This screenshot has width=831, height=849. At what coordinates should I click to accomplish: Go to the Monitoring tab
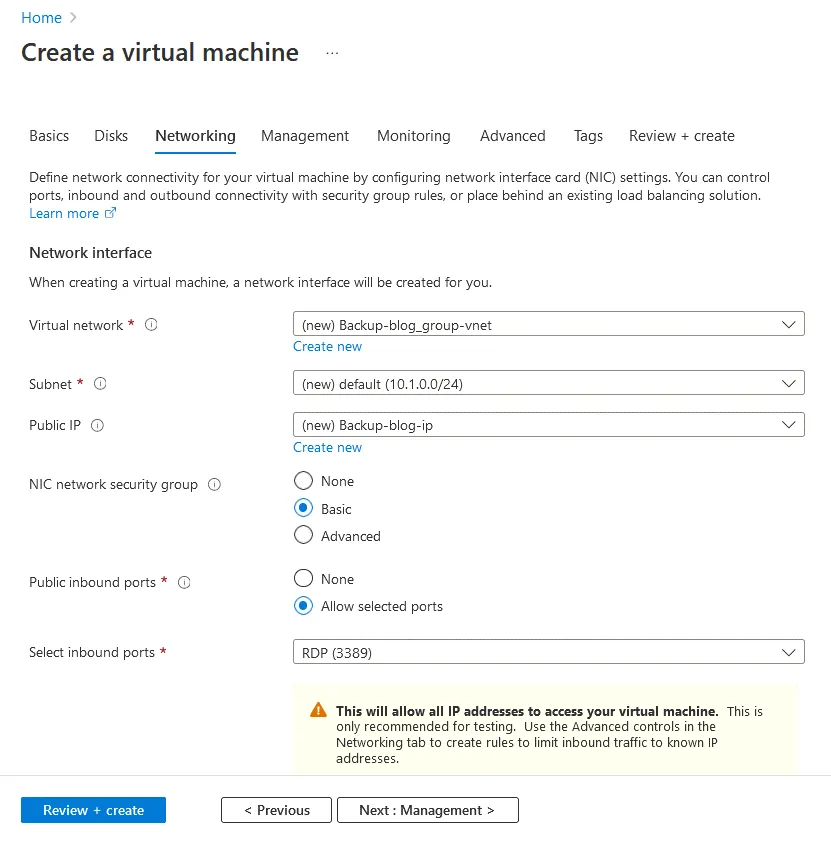(x=413, y=136)
